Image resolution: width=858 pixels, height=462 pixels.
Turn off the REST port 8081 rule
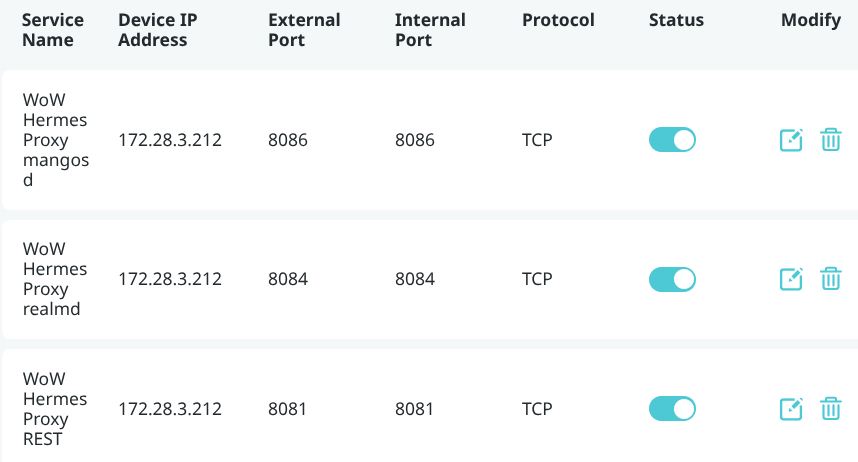pyautogui.click(x=672, y=409)
